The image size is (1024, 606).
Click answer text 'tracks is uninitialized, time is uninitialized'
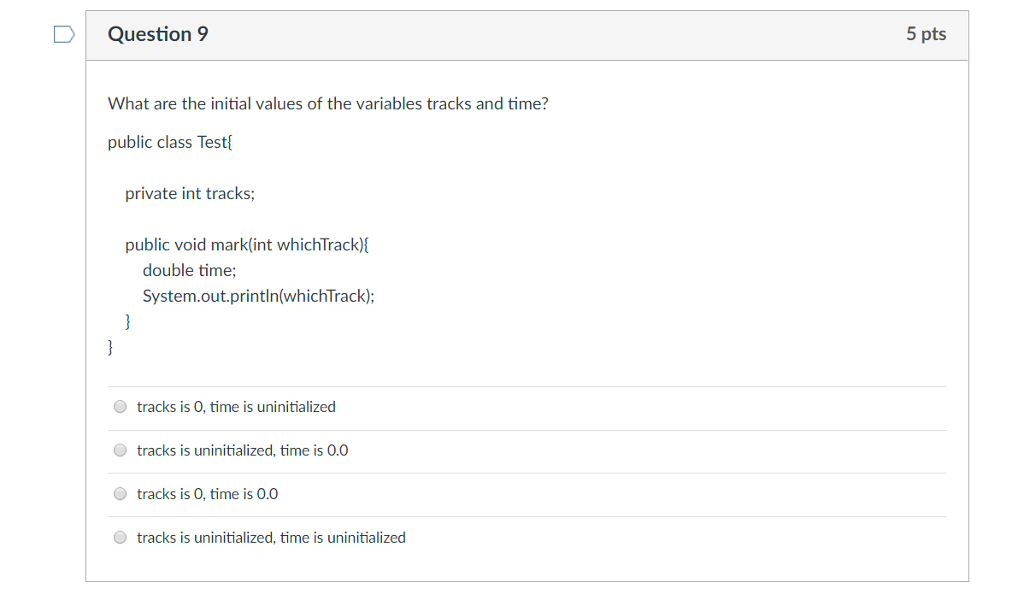point(271,538)
